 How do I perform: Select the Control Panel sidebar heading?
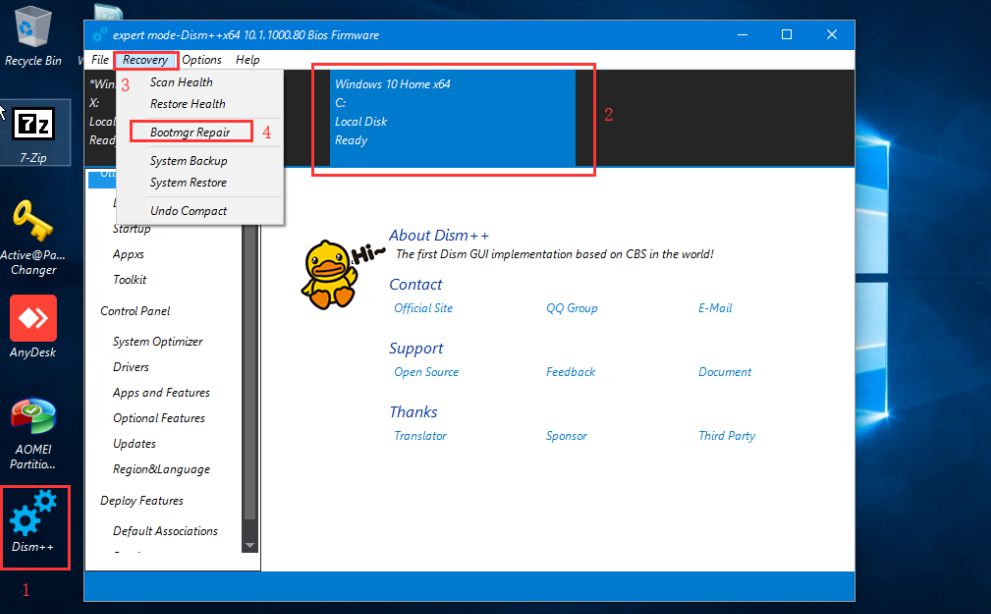pyautogui.click(x=135, y=311)
